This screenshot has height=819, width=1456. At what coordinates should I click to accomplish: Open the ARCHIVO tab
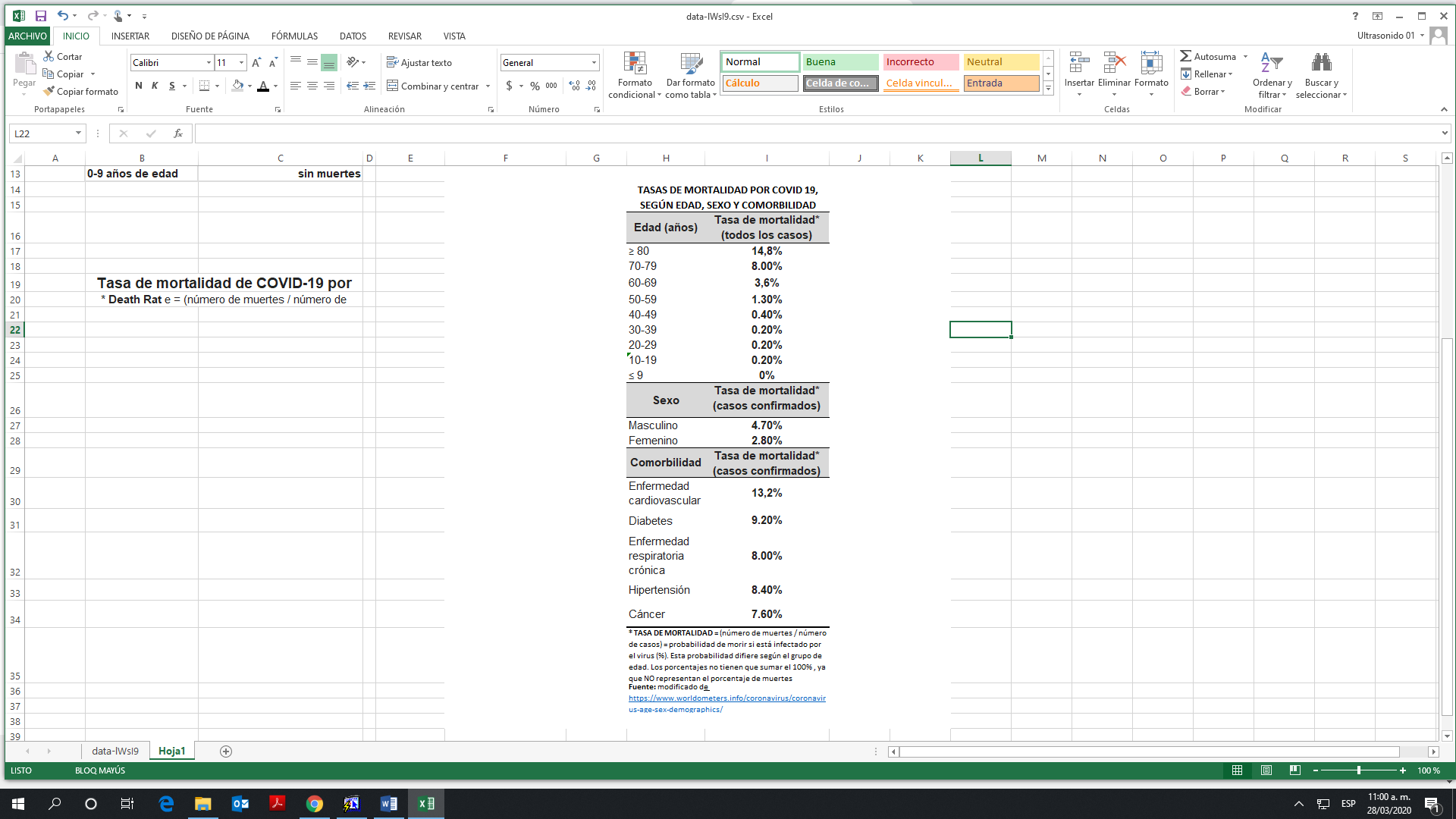coord(28,36)
